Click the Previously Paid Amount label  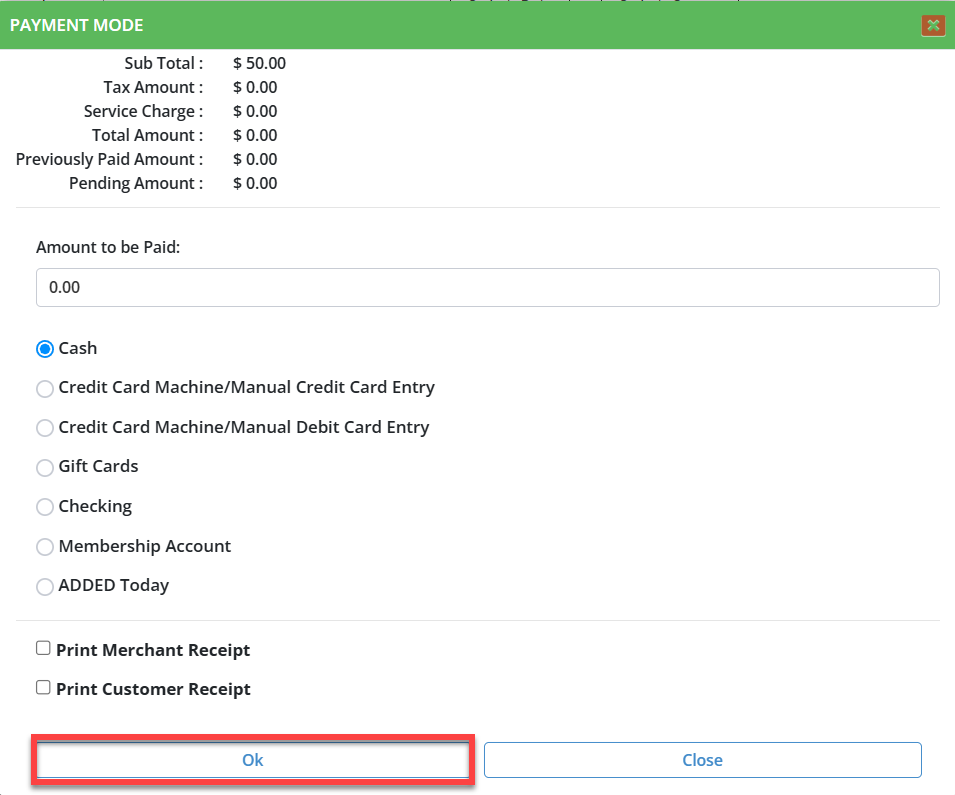(109, 159)
